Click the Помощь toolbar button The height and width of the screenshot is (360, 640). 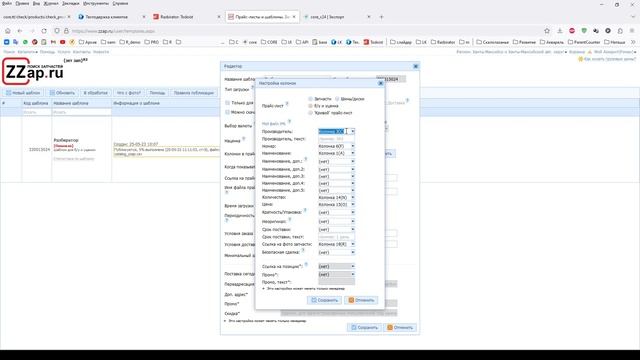pos(157,93)
